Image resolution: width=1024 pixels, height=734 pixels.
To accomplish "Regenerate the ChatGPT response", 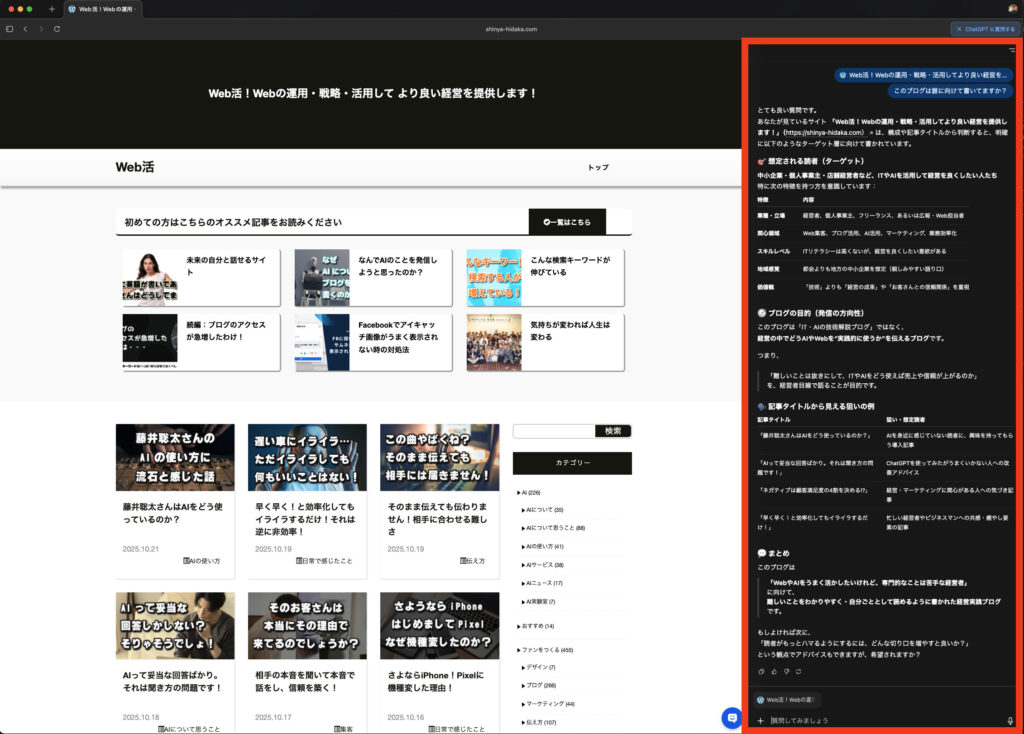I will click(799, 671).
